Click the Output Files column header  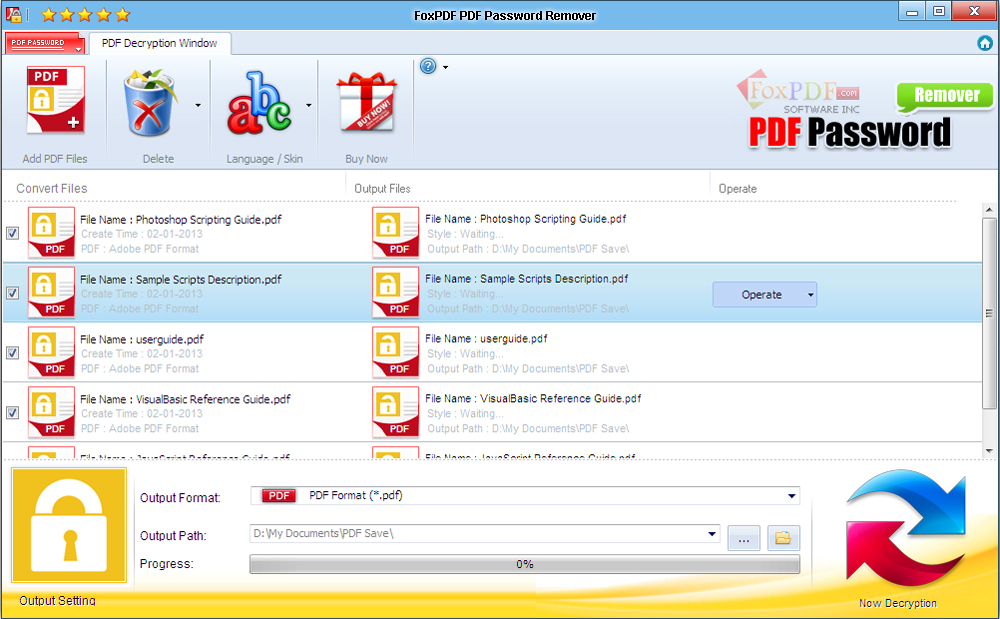click(x=382, y=189)
